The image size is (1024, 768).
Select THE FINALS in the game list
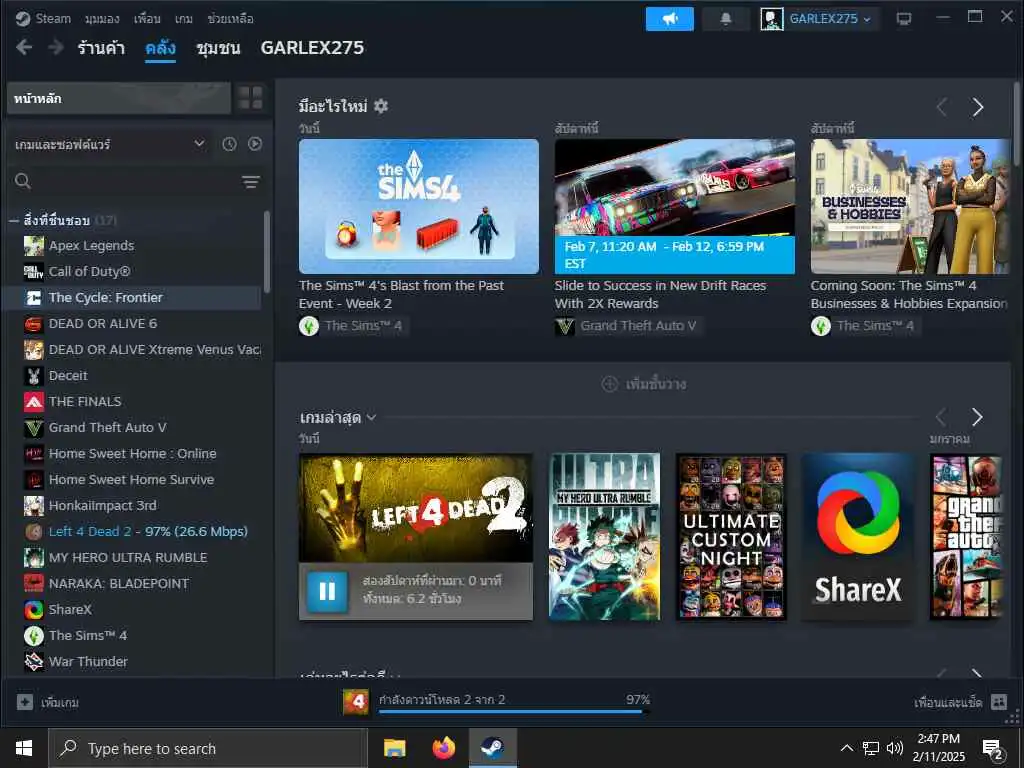pos(133,402)
